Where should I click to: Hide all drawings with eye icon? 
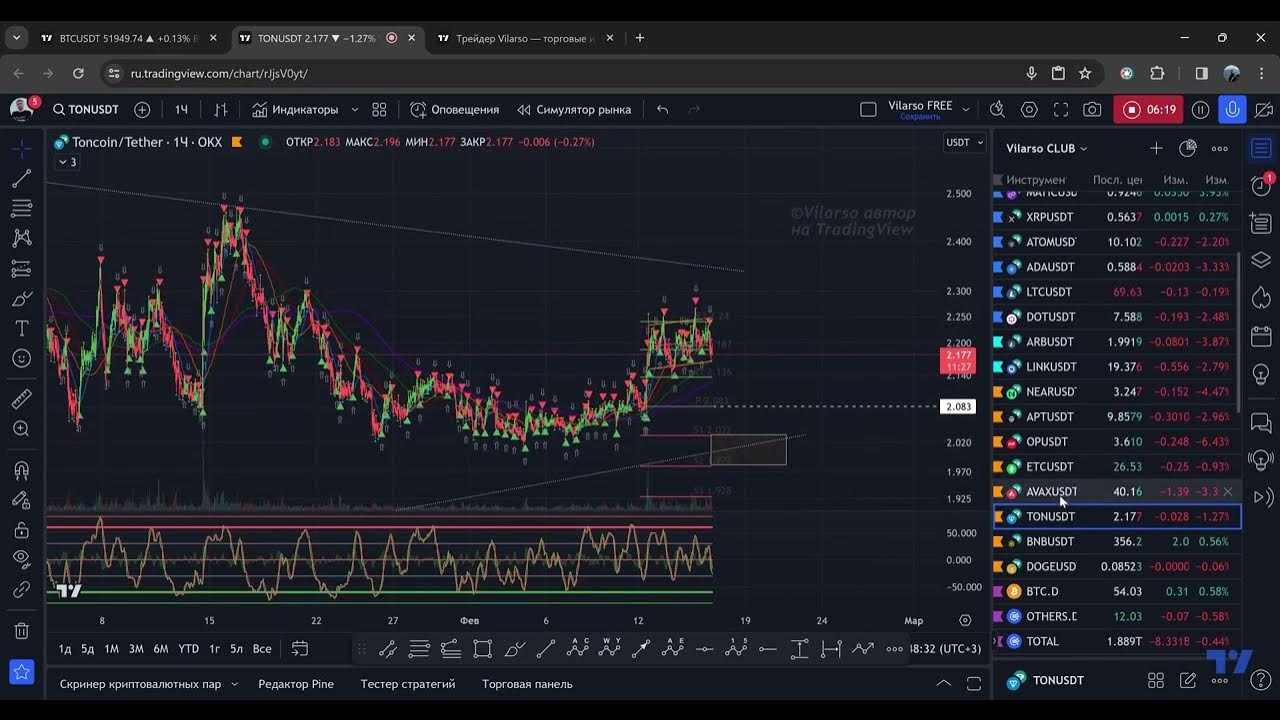tap(21, 560)
